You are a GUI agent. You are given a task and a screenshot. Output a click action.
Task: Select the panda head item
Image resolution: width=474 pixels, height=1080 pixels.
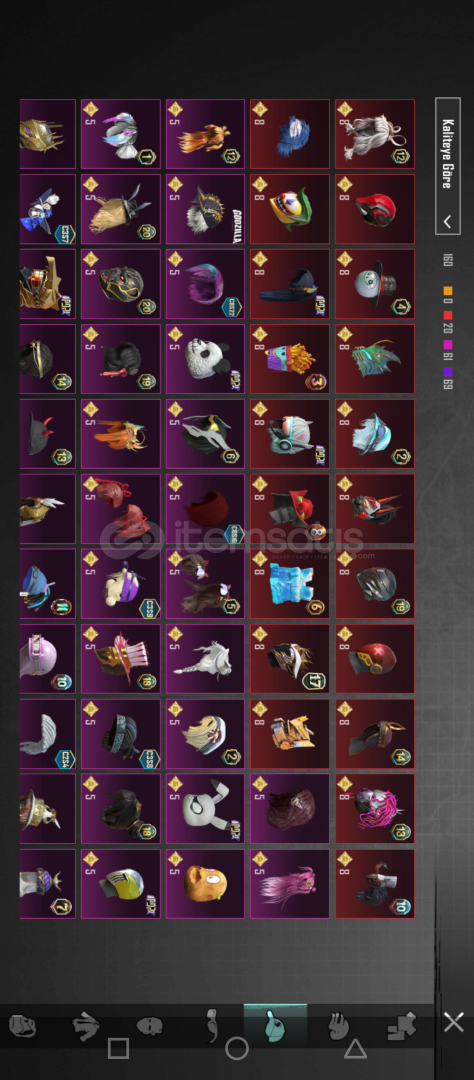tap(205, 359)
